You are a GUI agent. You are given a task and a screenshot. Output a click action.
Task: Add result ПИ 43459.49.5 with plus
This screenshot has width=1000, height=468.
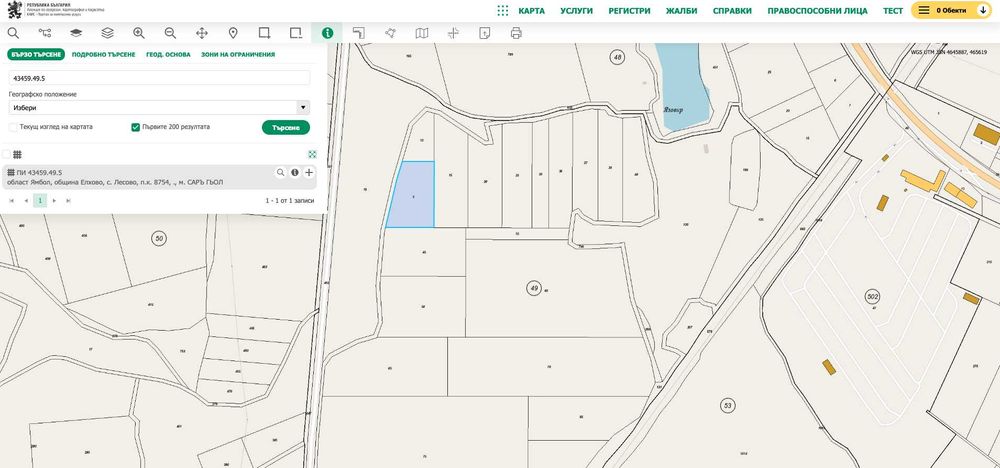309,172
